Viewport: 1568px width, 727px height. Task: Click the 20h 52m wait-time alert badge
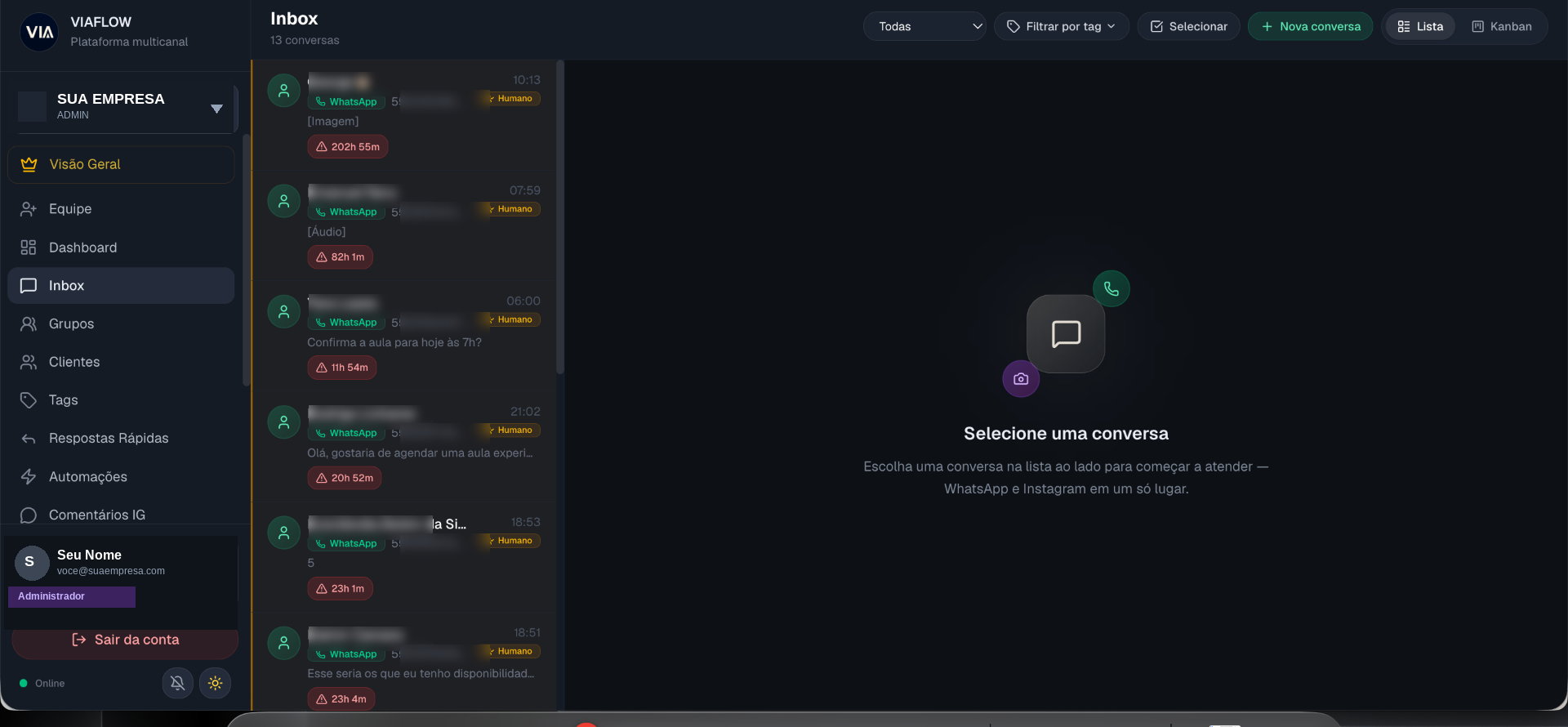tap(345, 478)
